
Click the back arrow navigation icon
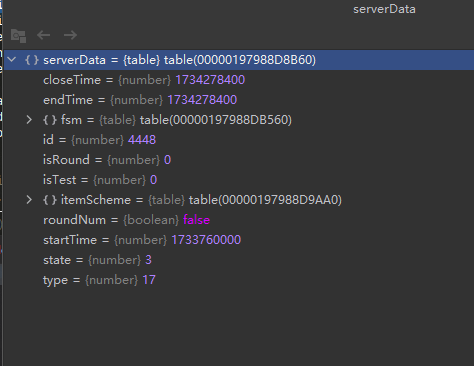click(x=44, y=35)
